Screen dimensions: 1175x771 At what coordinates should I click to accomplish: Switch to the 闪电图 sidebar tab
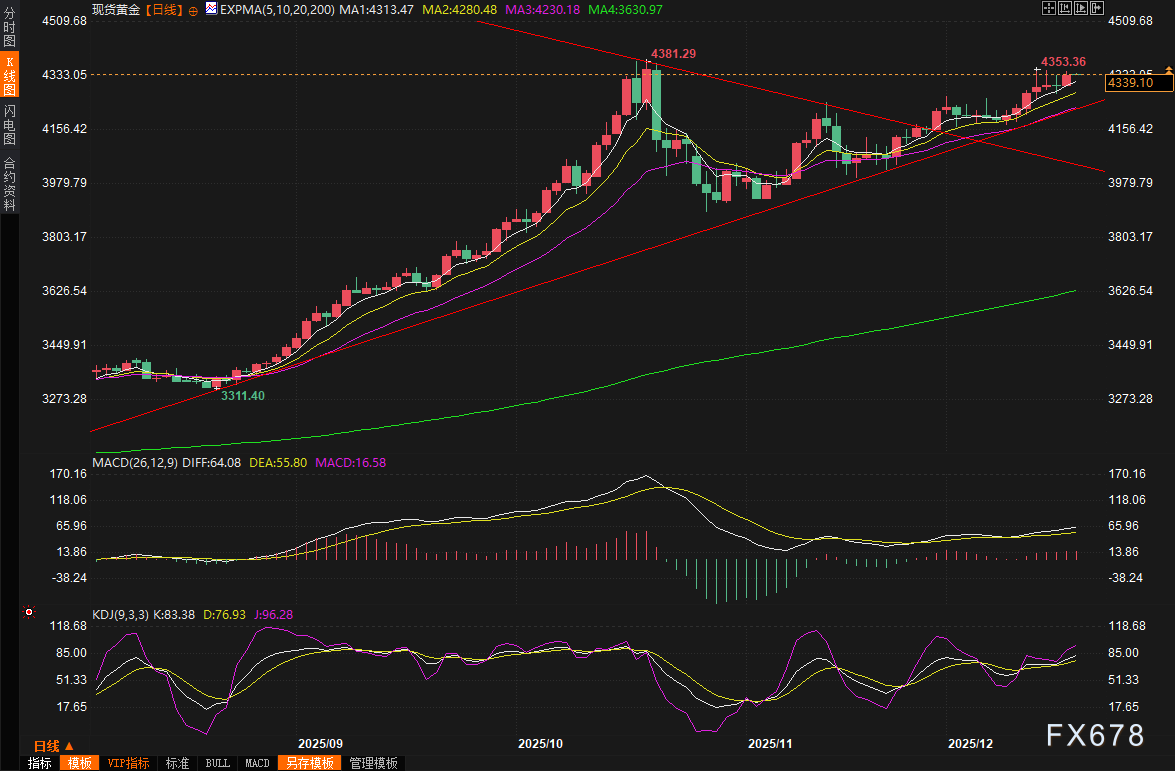[9, 124]
